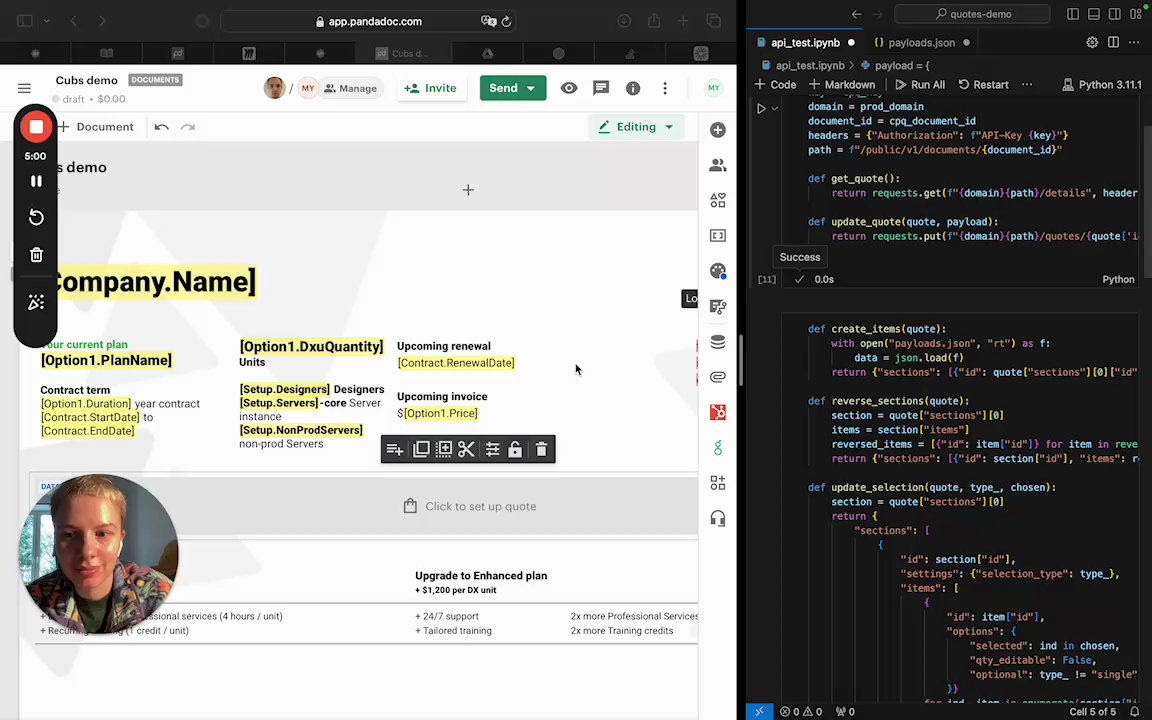Open the apps add-on grid icon in sidebar
The height and width of the screenshot is (720, 1152).
pos(718,483)
